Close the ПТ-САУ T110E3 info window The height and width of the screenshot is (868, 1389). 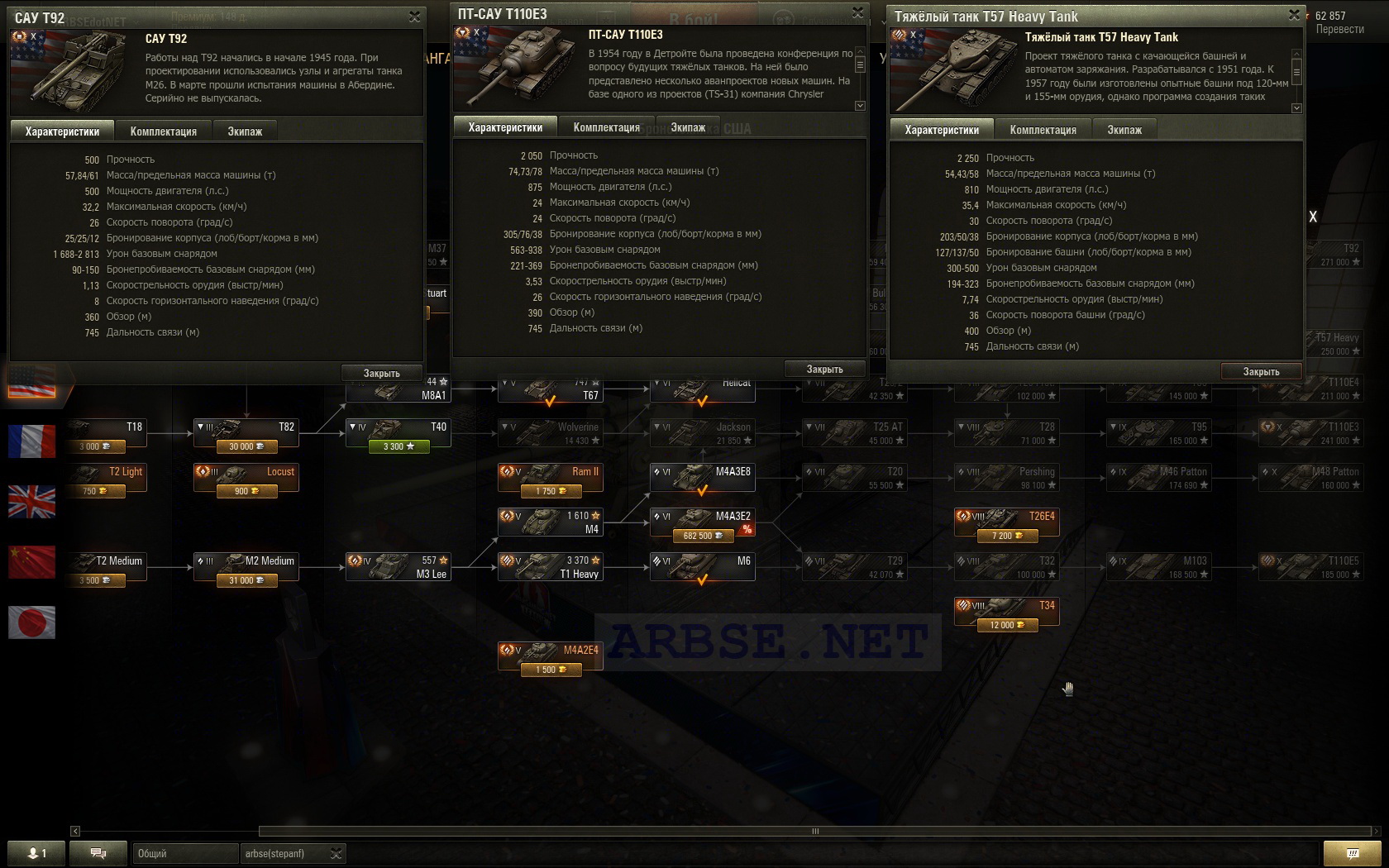(x=858, y=12)
